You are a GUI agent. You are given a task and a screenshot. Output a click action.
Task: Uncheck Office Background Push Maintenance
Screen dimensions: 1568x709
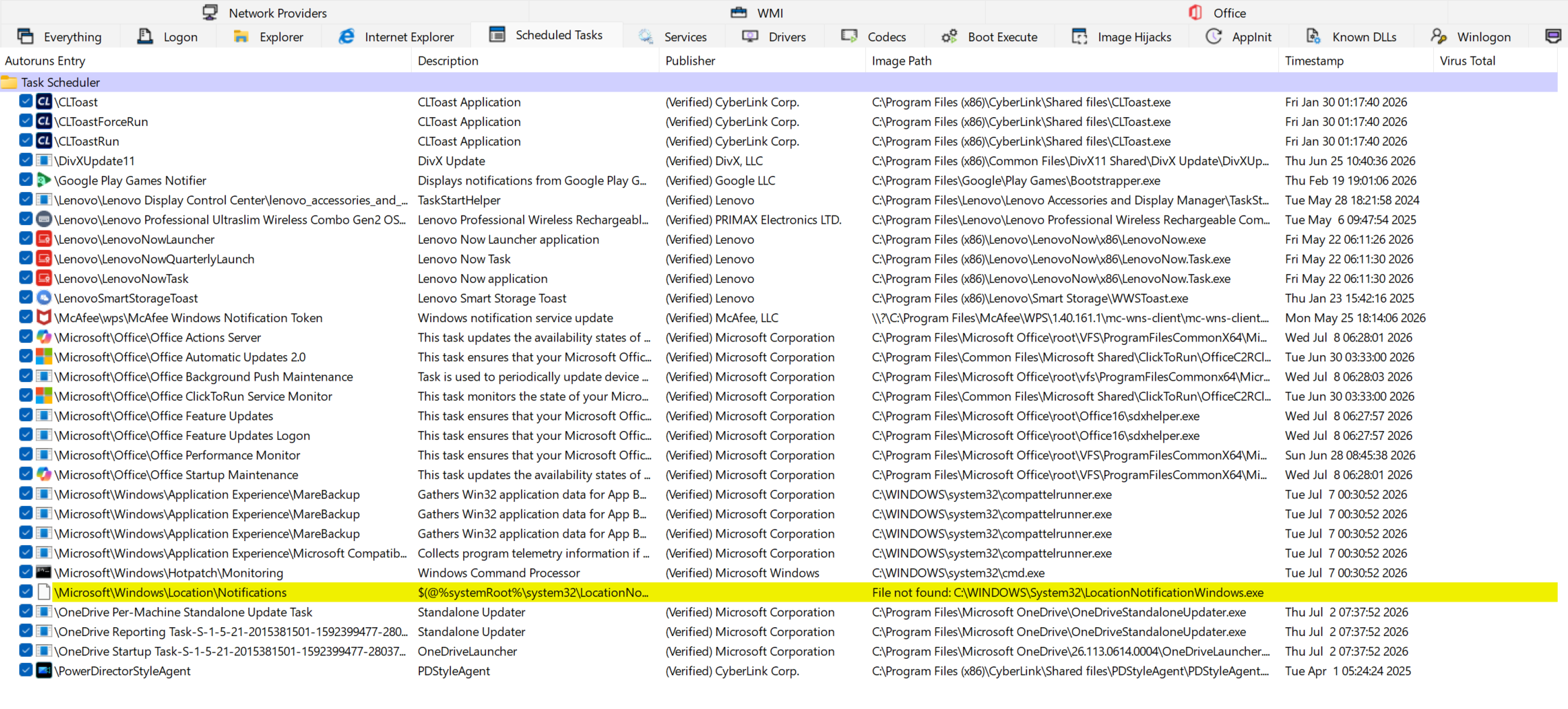[26, 377]
